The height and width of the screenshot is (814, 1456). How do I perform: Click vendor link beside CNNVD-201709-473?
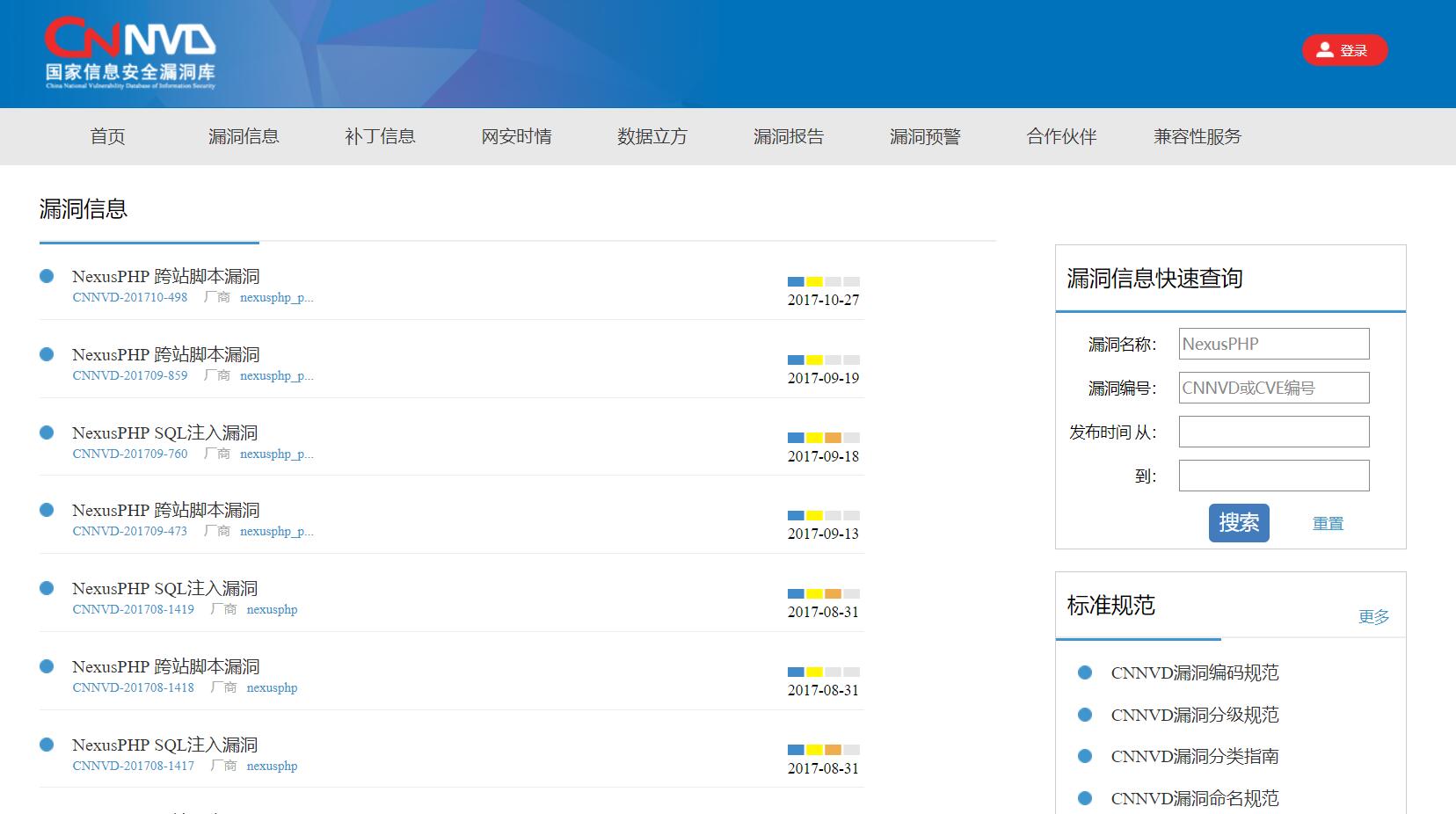277,531
